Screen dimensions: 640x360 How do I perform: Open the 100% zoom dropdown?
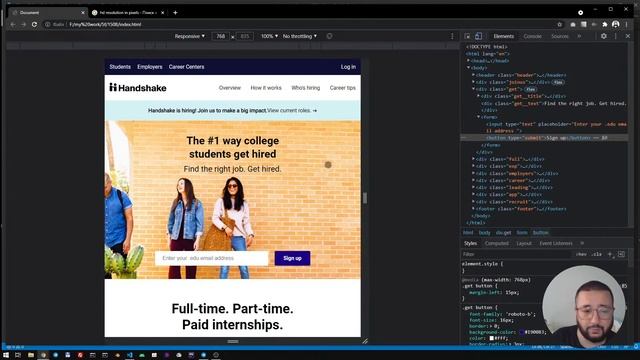[x=269, y=36]
